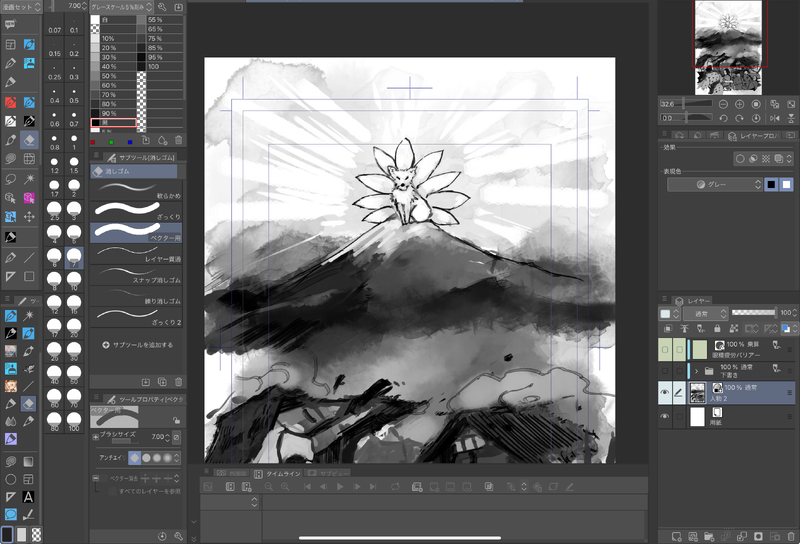Viewport: 800px width, 544px height.
Task: Create new layer folder icon
Action: click(709, 536)
